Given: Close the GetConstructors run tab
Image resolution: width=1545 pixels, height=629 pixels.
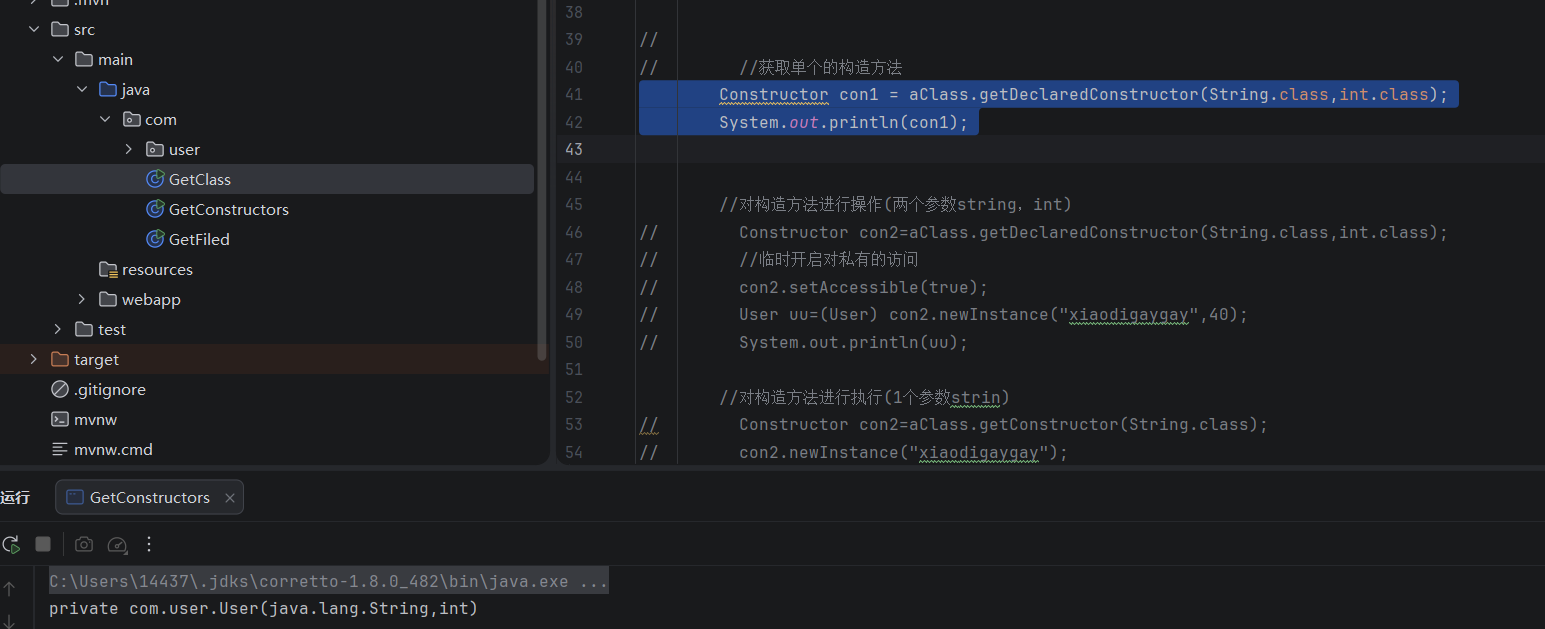Looking at the screenshot, I should pos(230,498).
